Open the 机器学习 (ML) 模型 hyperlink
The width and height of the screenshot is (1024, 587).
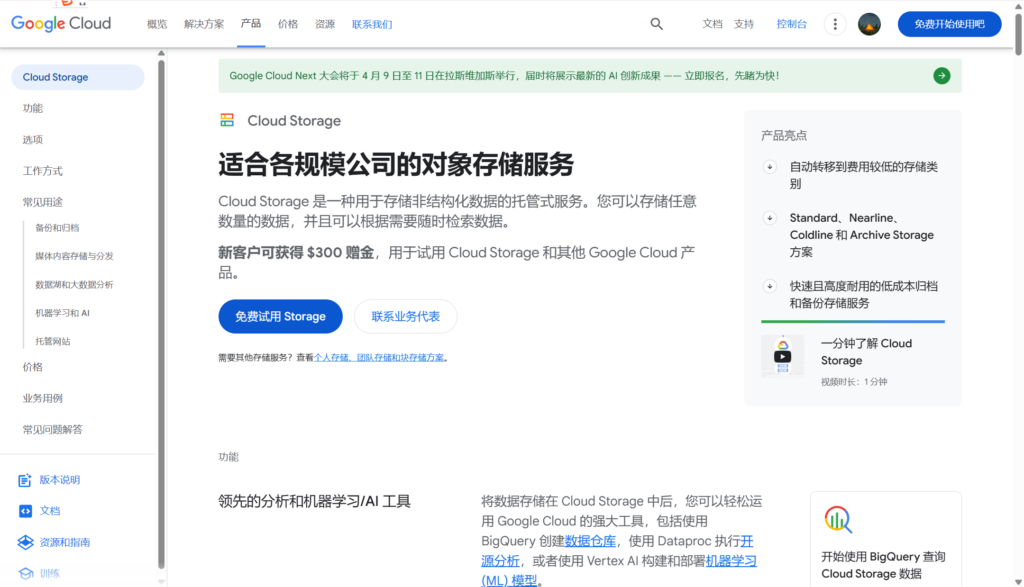point(619,571)
